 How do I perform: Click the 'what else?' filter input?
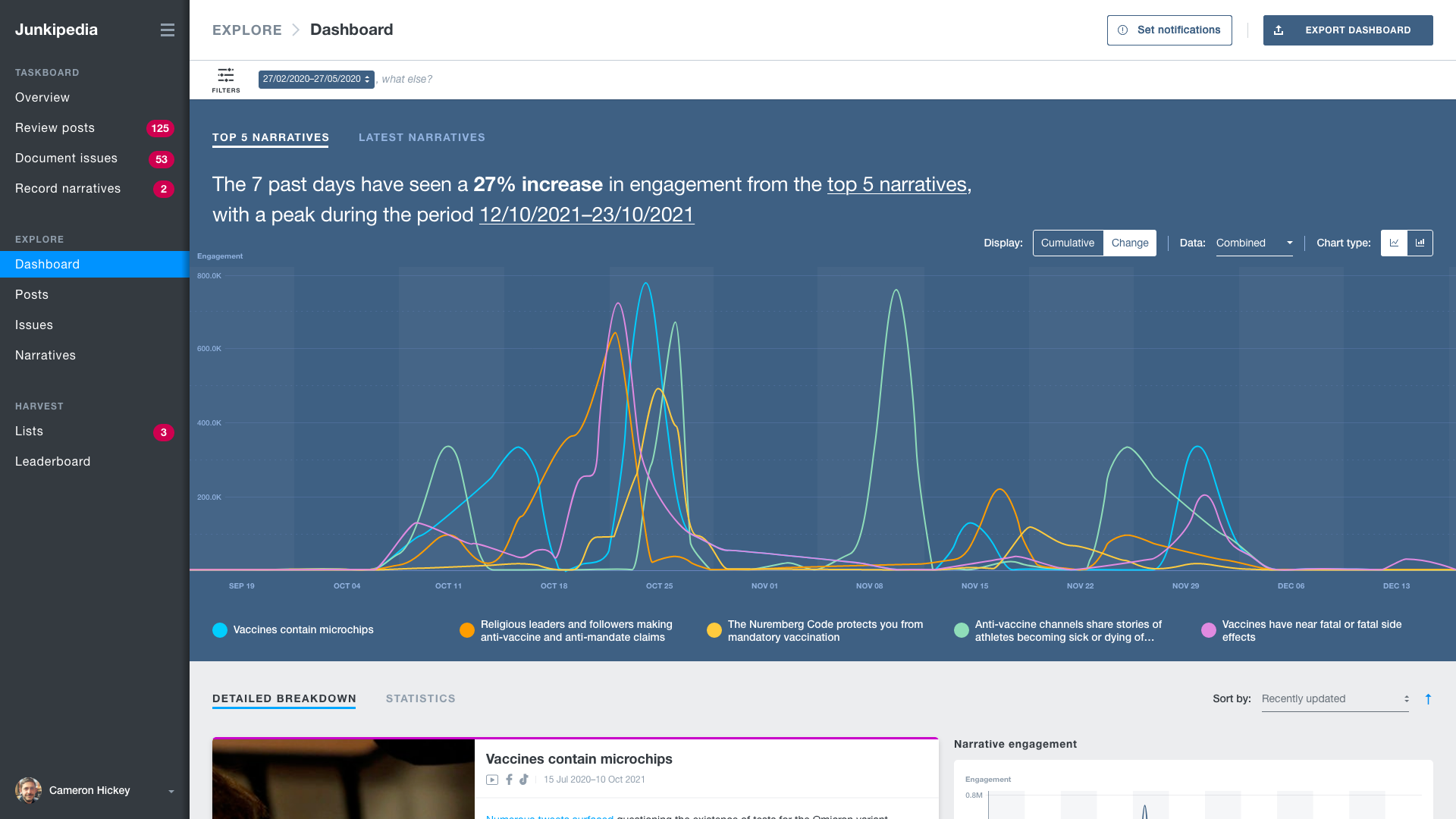(407, 79)
